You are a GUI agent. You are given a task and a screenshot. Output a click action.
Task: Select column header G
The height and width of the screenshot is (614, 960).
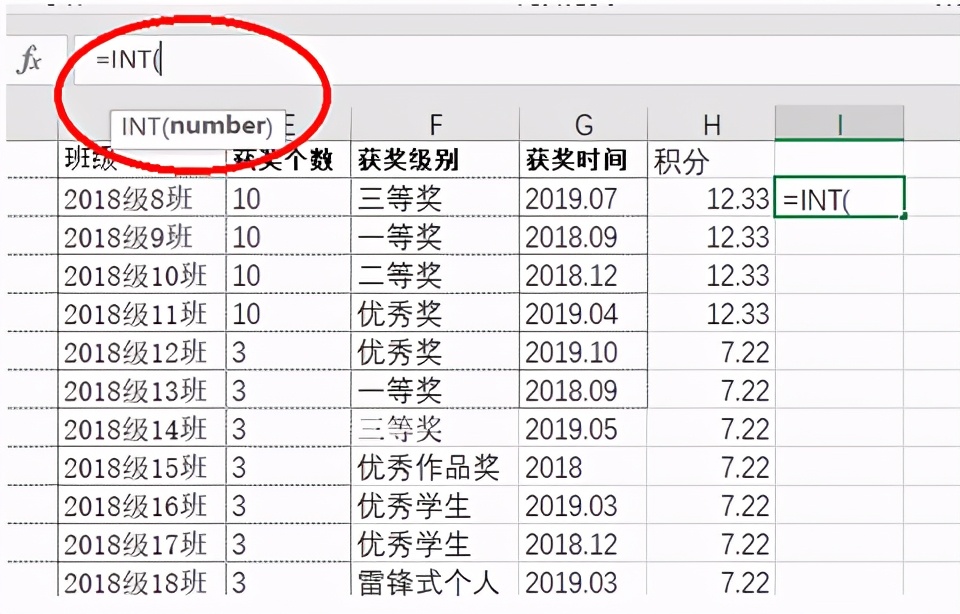click(583, 123)
